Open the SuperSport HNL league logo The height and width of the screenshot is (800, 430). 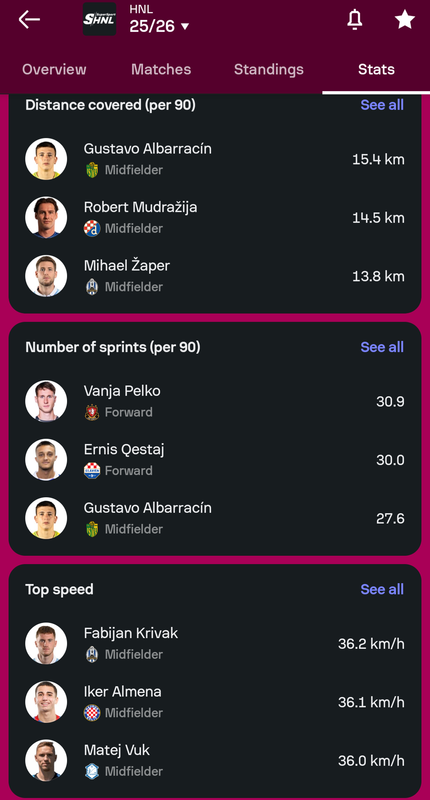(x=99, y=19)
